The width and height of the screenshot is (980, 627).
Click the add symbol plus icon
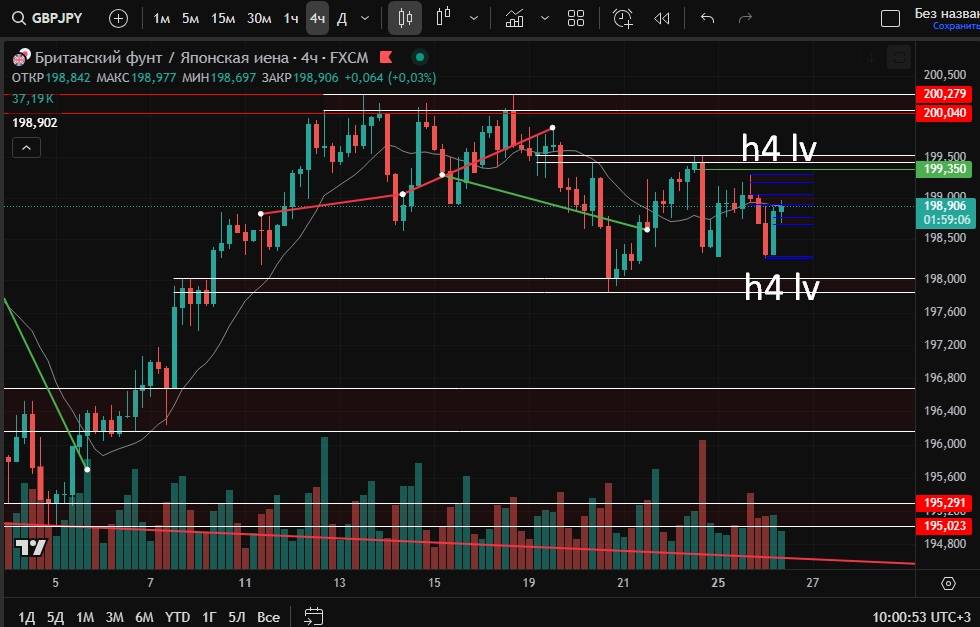[x=118, y=18]
